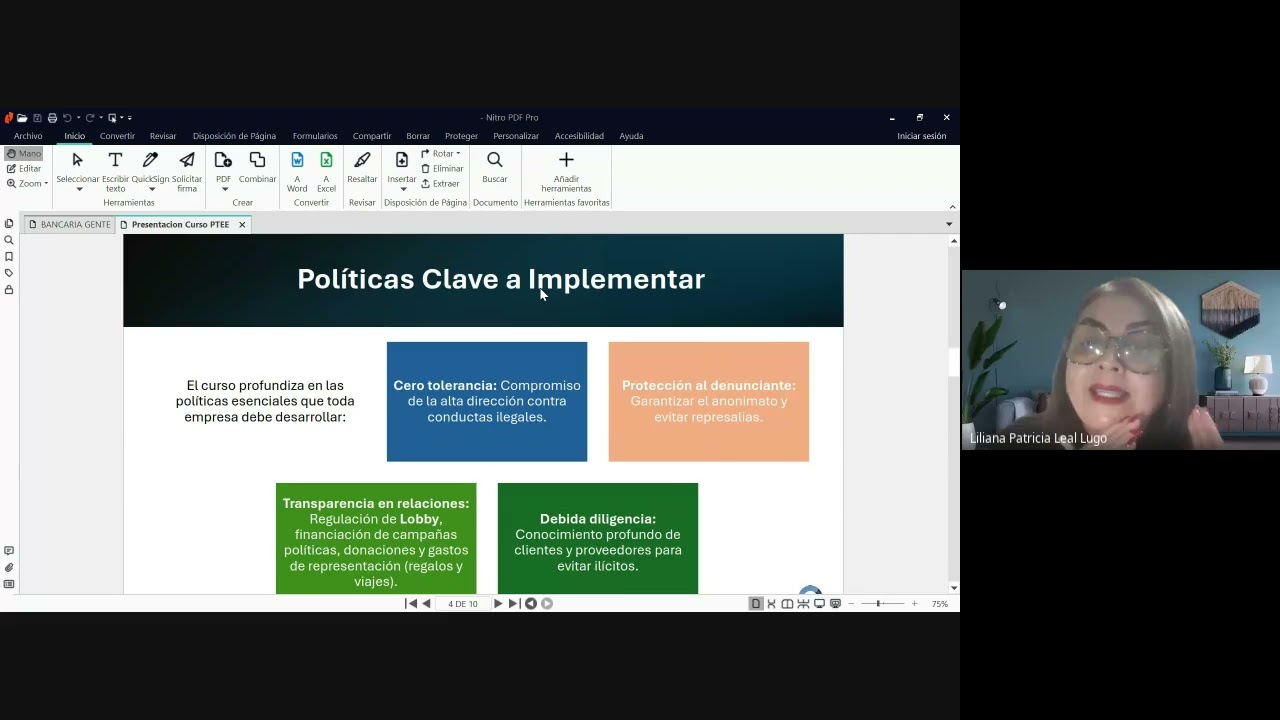The height and width of the screenshot is (720, 1280).
Task: Click the previous view round button
Action: 531,604
